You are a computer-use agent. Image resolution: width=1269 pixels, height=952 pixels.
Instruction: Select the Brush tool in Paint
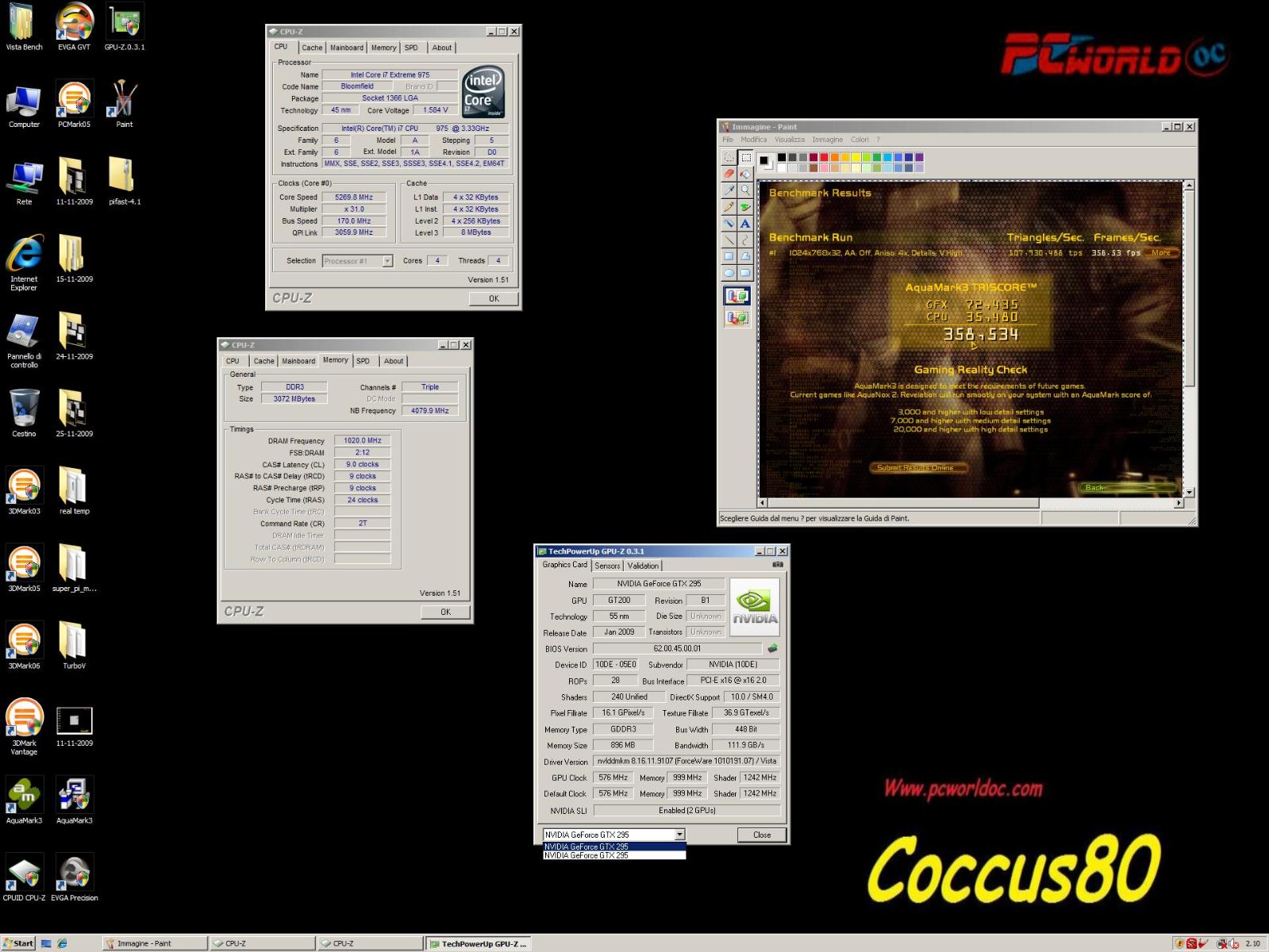tap(745, 207)
